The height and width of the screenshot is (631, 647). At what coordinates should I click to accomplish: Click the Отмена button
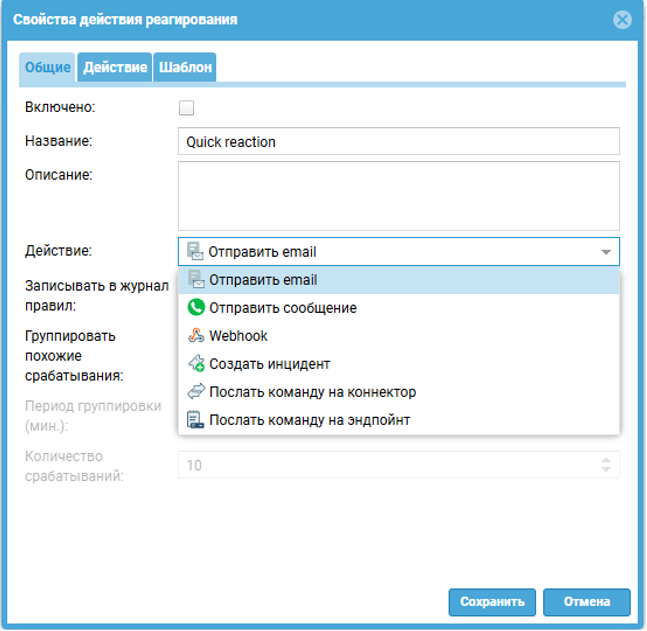[x=587, y=602]
